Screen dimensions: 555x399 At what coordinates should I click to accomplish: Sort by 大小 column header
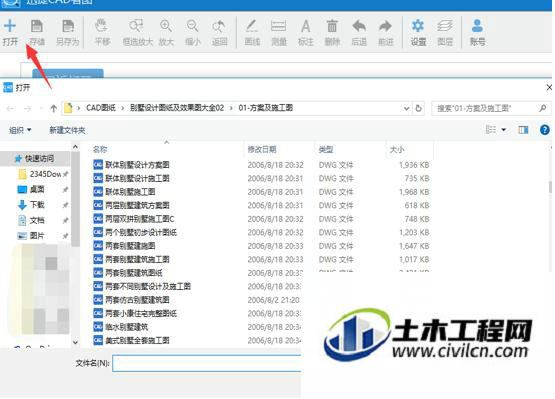[x=397, y=149]
